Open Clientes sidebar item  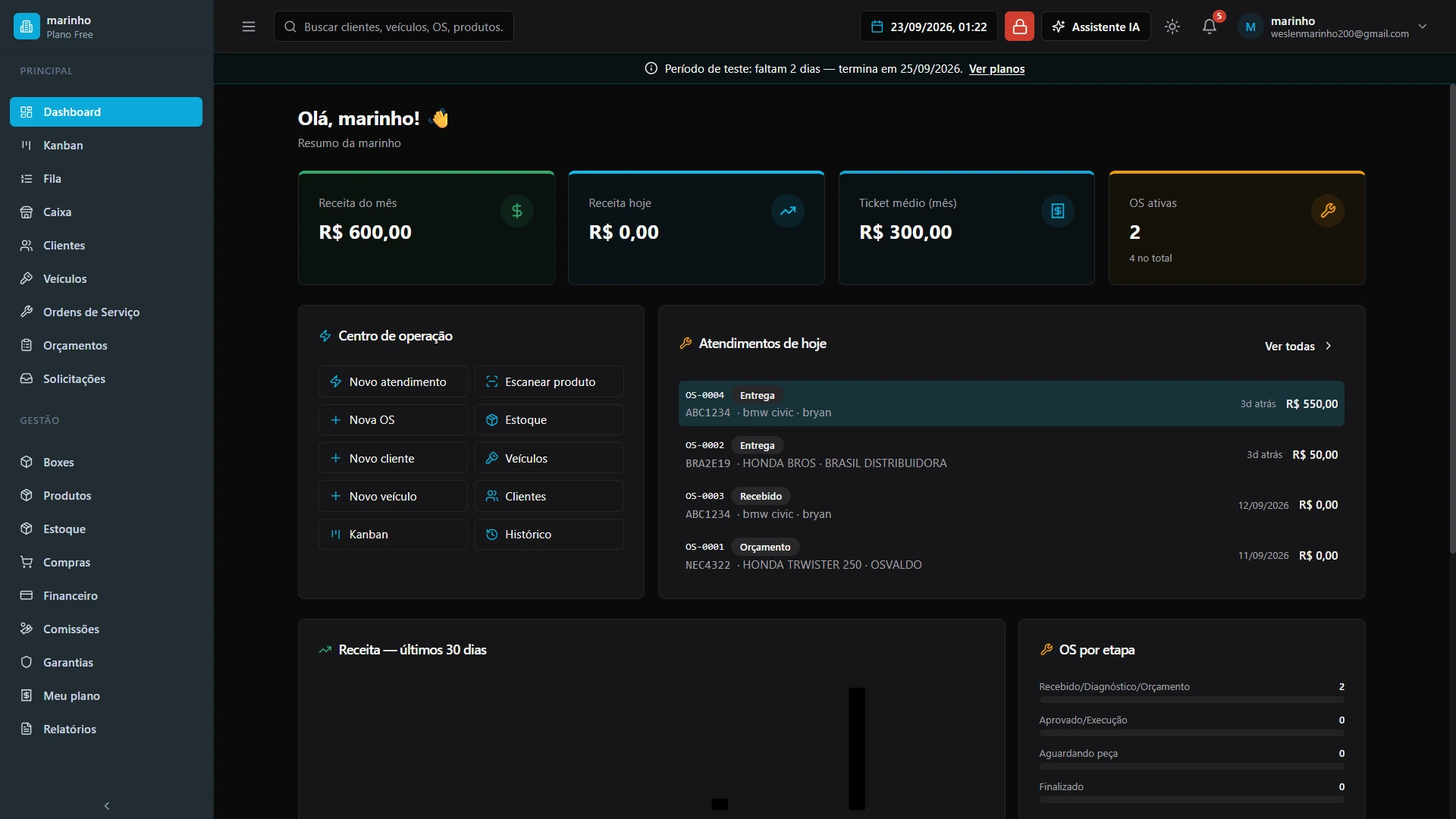coord(106,245)
